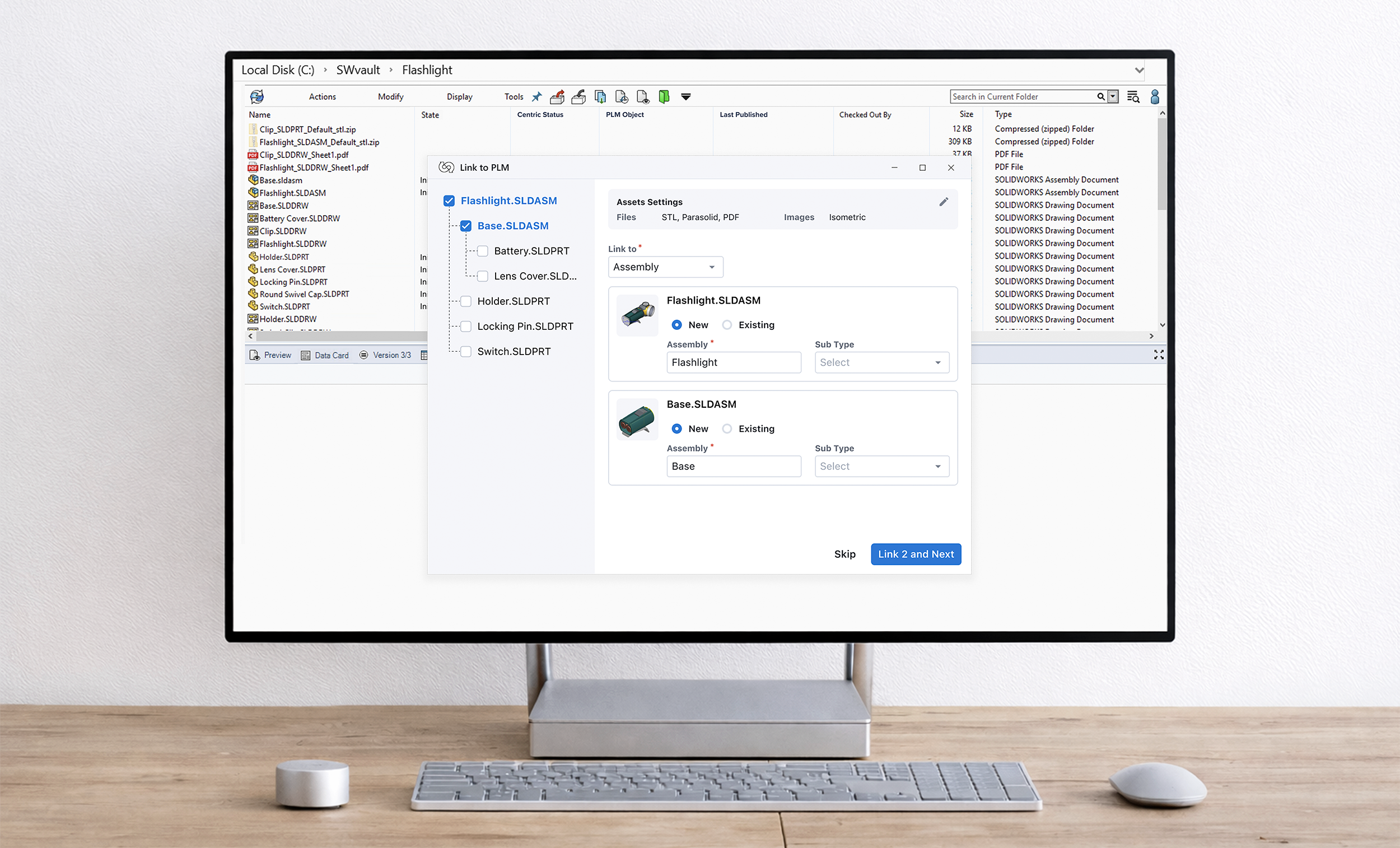Click the blue pin icon
Viewport: 1400px width, 848px height.
click(536, 97)
